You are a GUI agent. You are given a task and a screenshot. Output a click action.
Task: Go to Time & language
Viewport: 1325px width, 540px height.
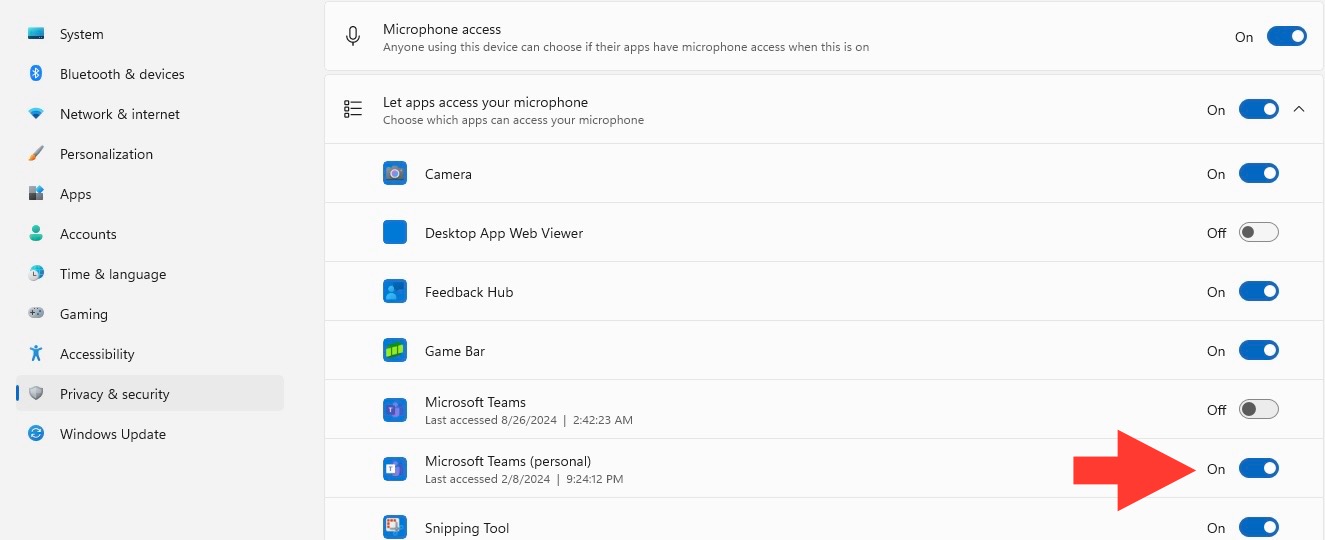coord(150,274)
